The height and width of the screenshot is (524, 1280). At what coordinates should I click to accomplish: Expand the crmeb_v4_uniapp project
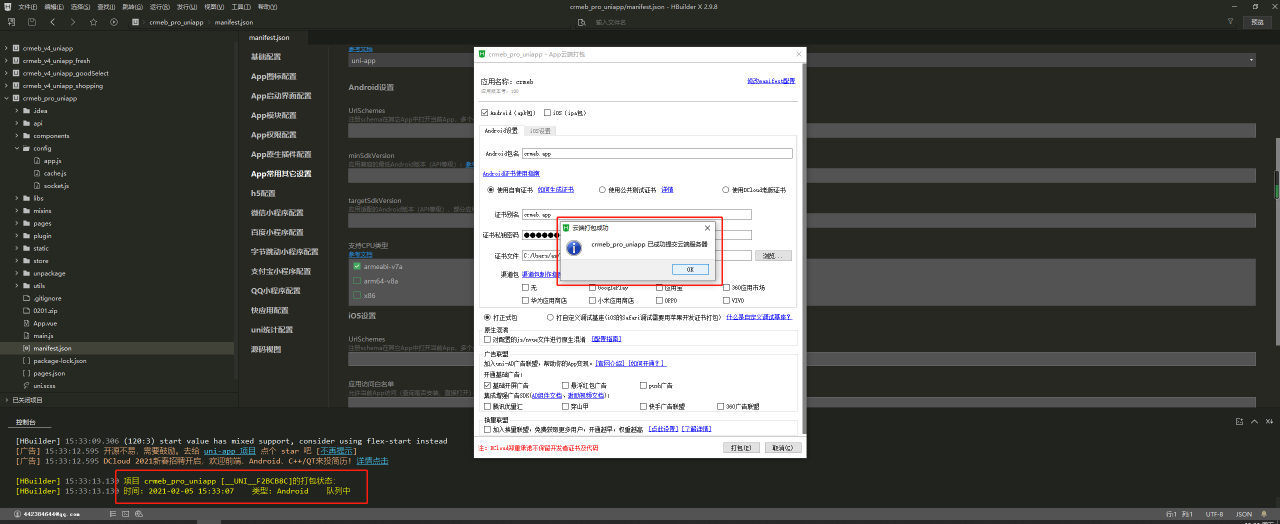click(6, 48)
